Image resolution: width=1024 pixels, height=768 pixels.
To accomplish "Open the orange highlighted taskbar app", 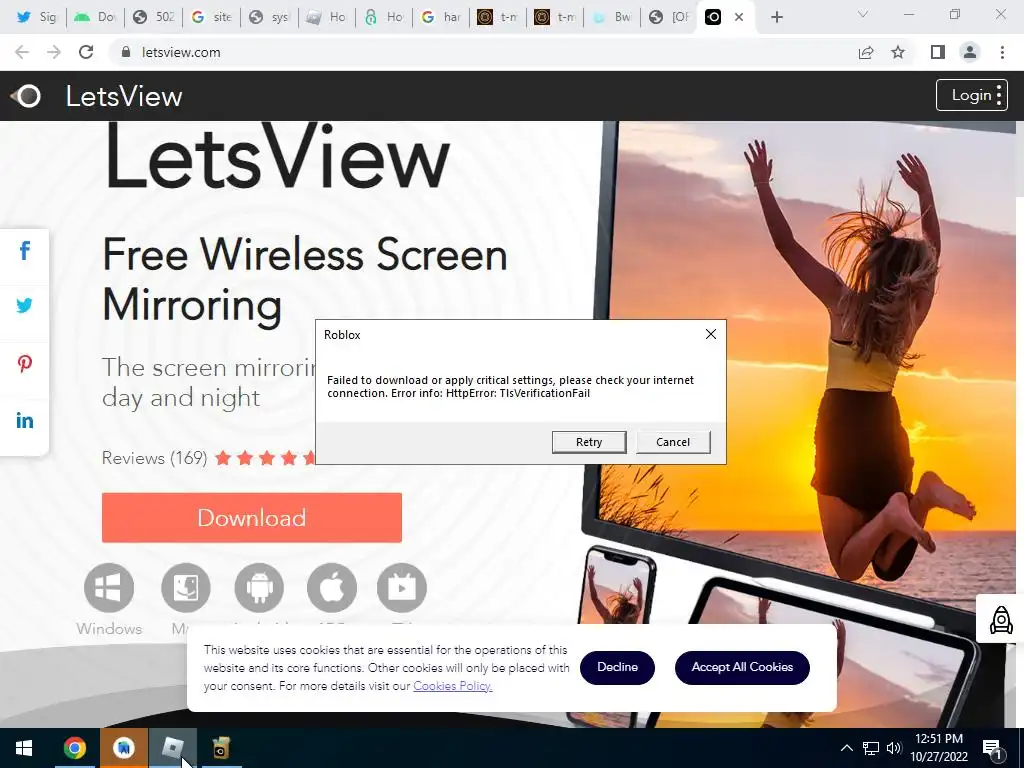I will (x=123, y=748).
